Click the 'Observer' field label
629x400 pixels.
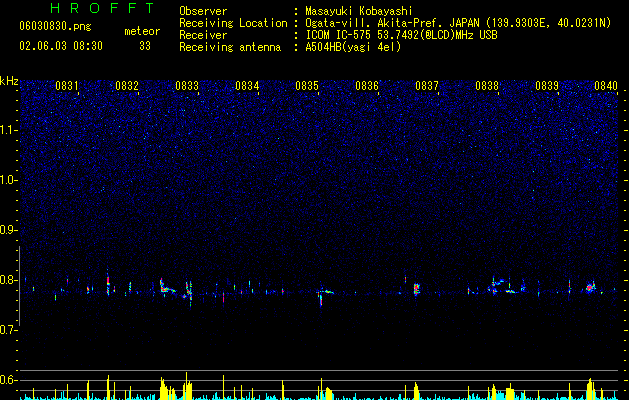[203, 11]
